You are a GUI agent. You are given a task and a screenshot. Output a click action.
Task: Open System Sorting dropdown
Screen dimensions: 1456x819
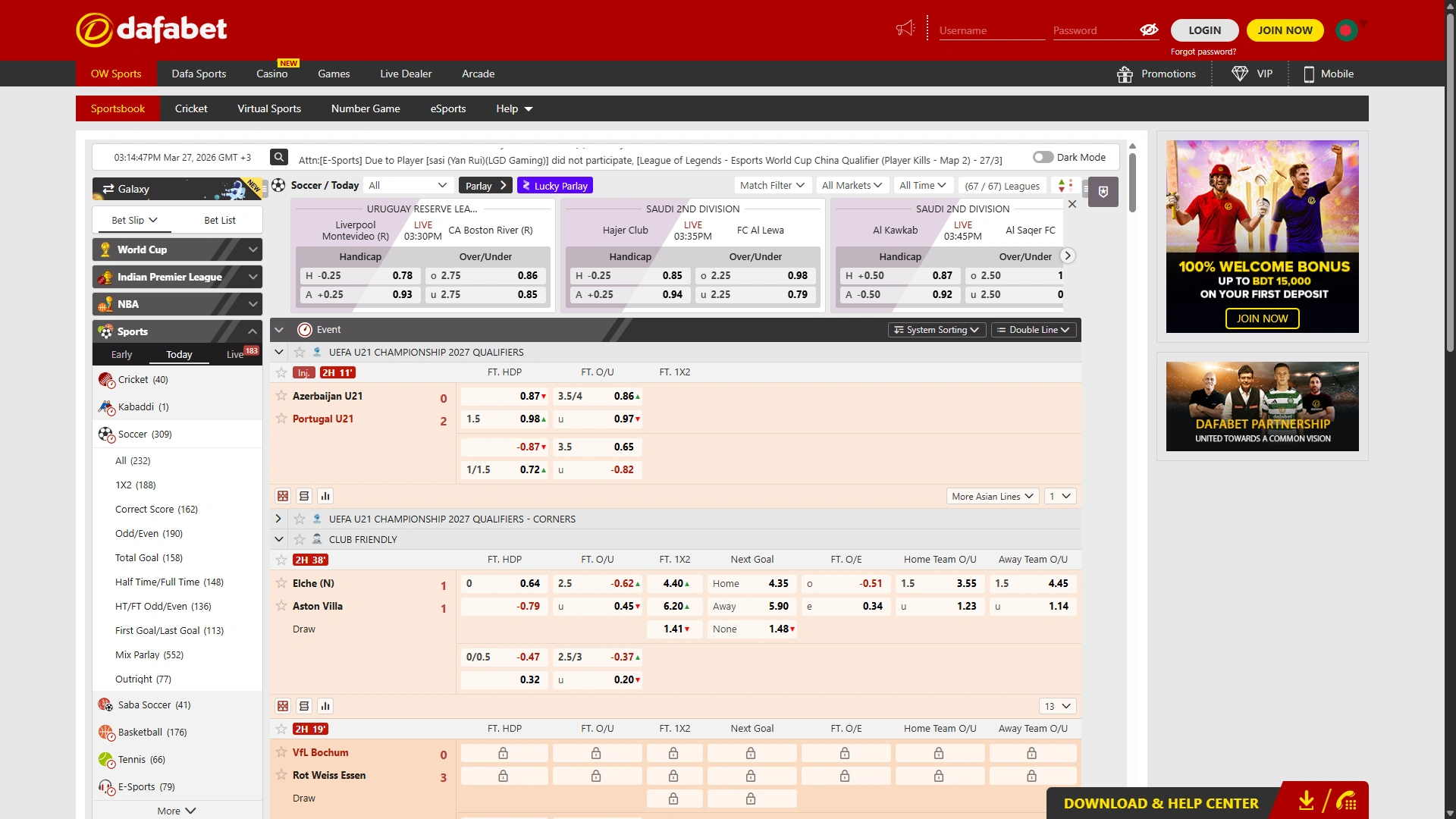pyautogui.click(x=936, y=330)
